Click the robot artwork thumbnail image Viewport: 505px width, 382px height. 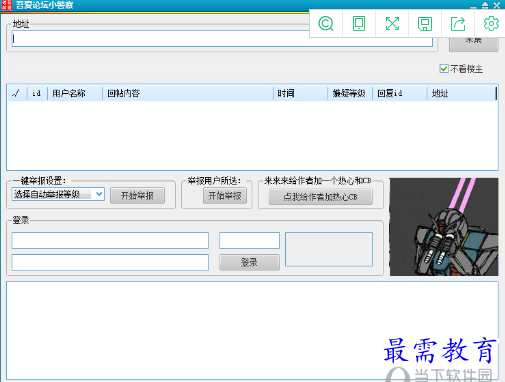coord(444,227)
